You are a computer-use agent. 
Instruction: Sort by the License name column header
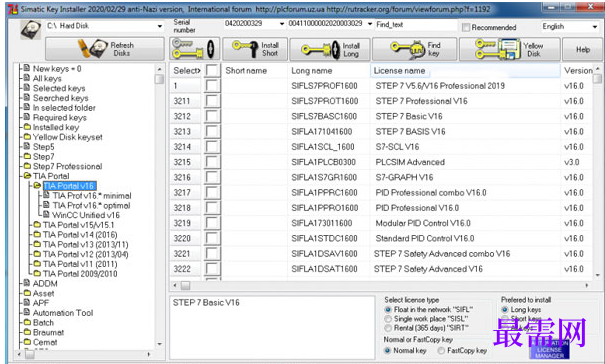point(465,71)
